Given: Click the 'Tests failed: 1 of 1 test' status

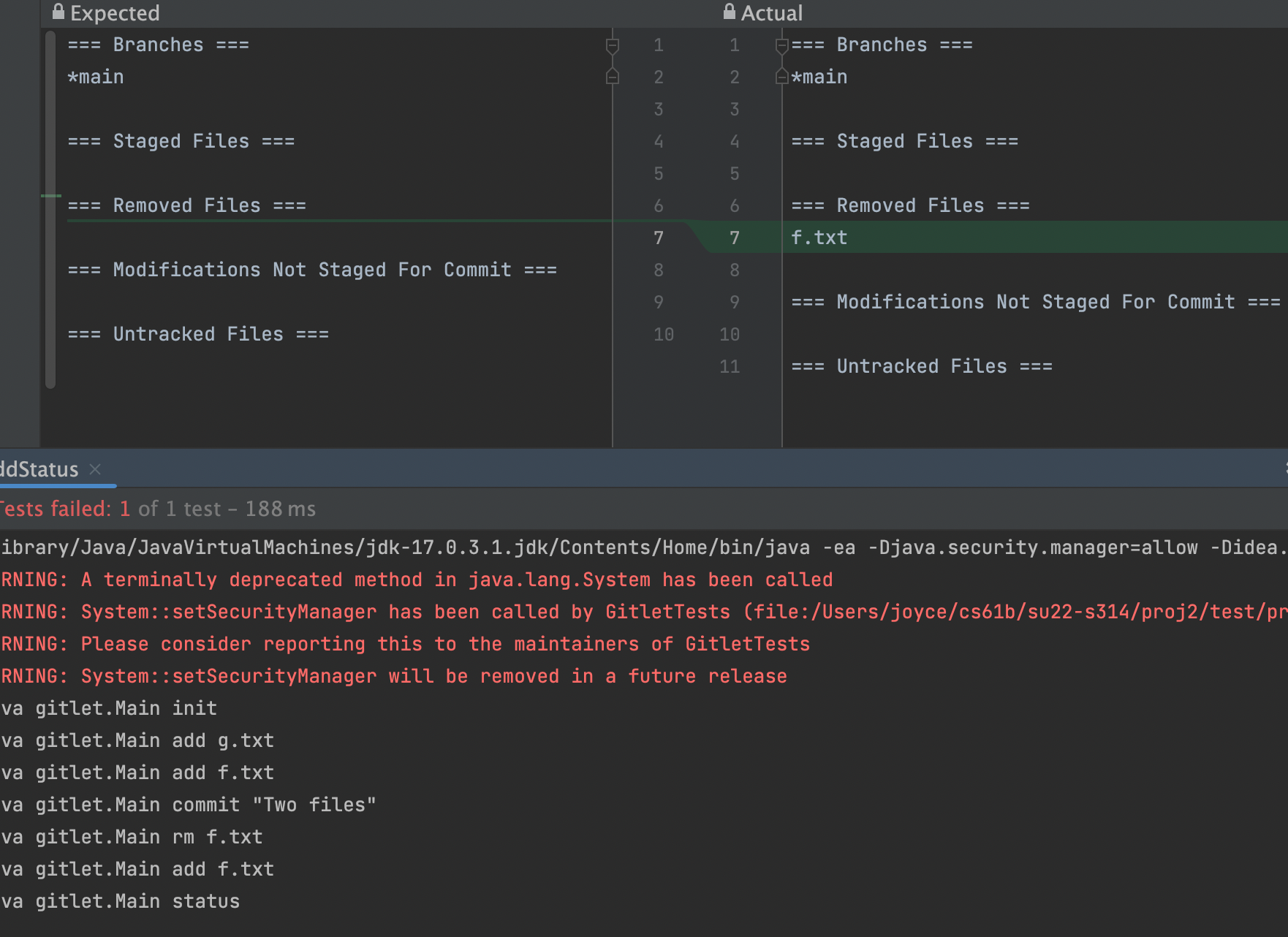Looking at the screenshot, I should click(157, 509).
